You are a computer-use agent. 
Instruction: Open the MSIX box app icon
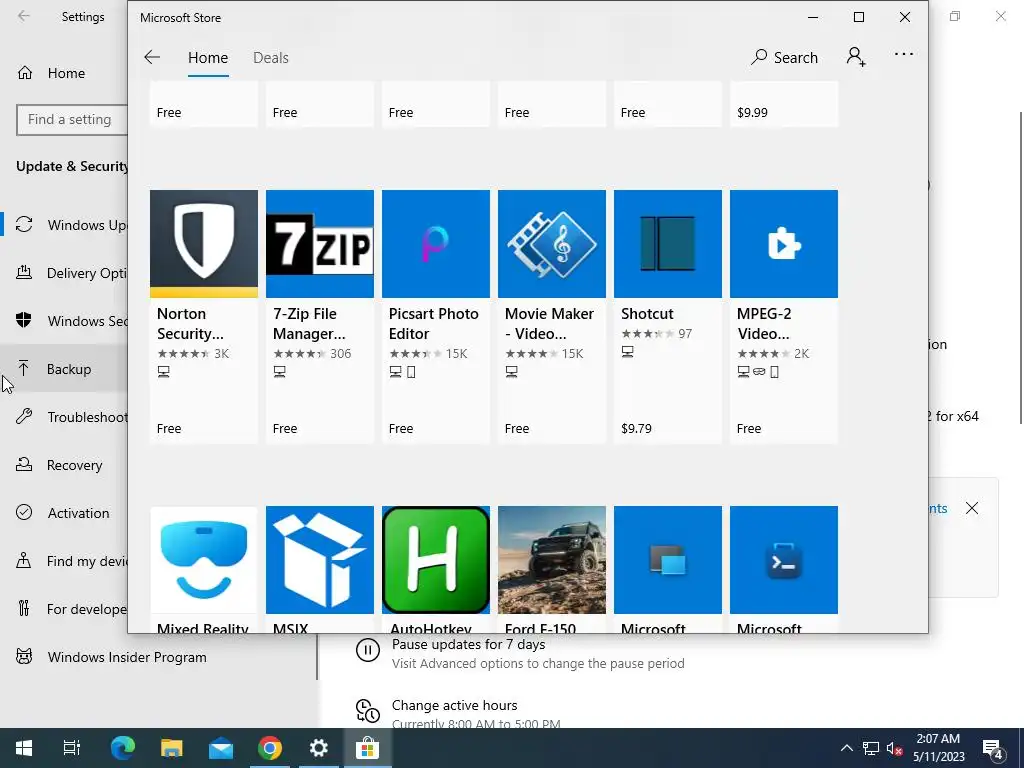point(320,560)
